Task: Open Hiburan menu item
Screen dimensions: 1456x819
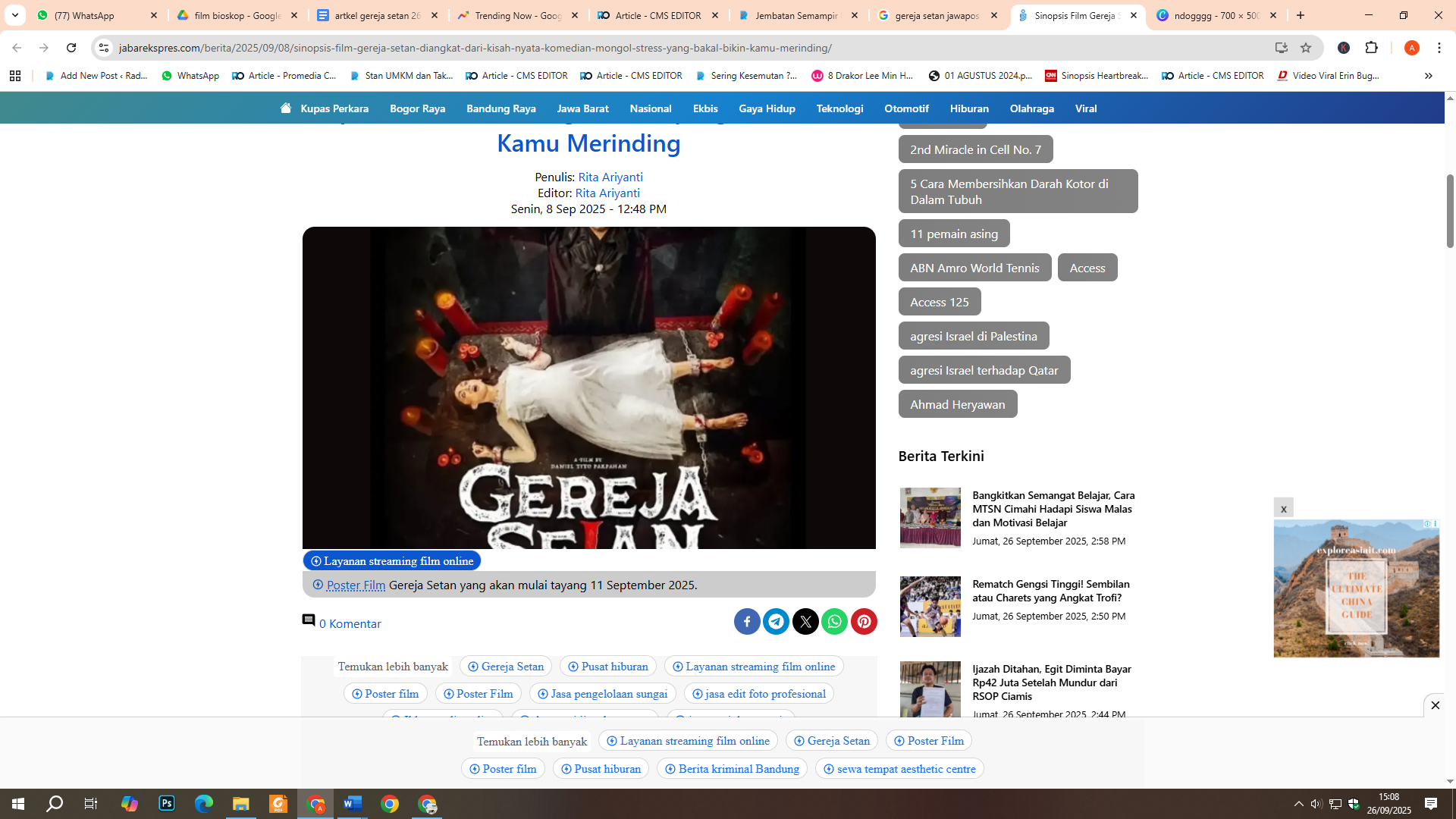Action: click(x=969, y=108)
